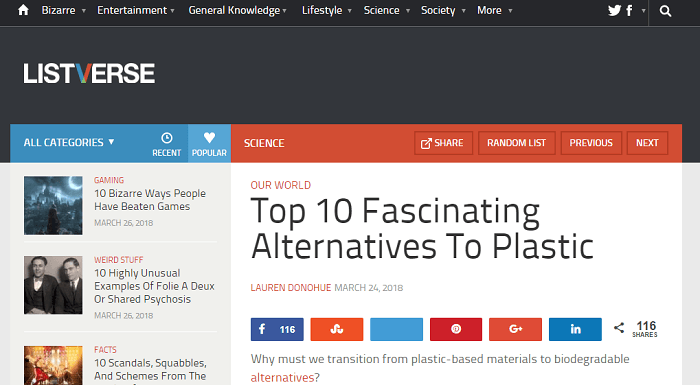Open the Weird Stuff category link
Screen dimensions: 700x385
[119, 260]
